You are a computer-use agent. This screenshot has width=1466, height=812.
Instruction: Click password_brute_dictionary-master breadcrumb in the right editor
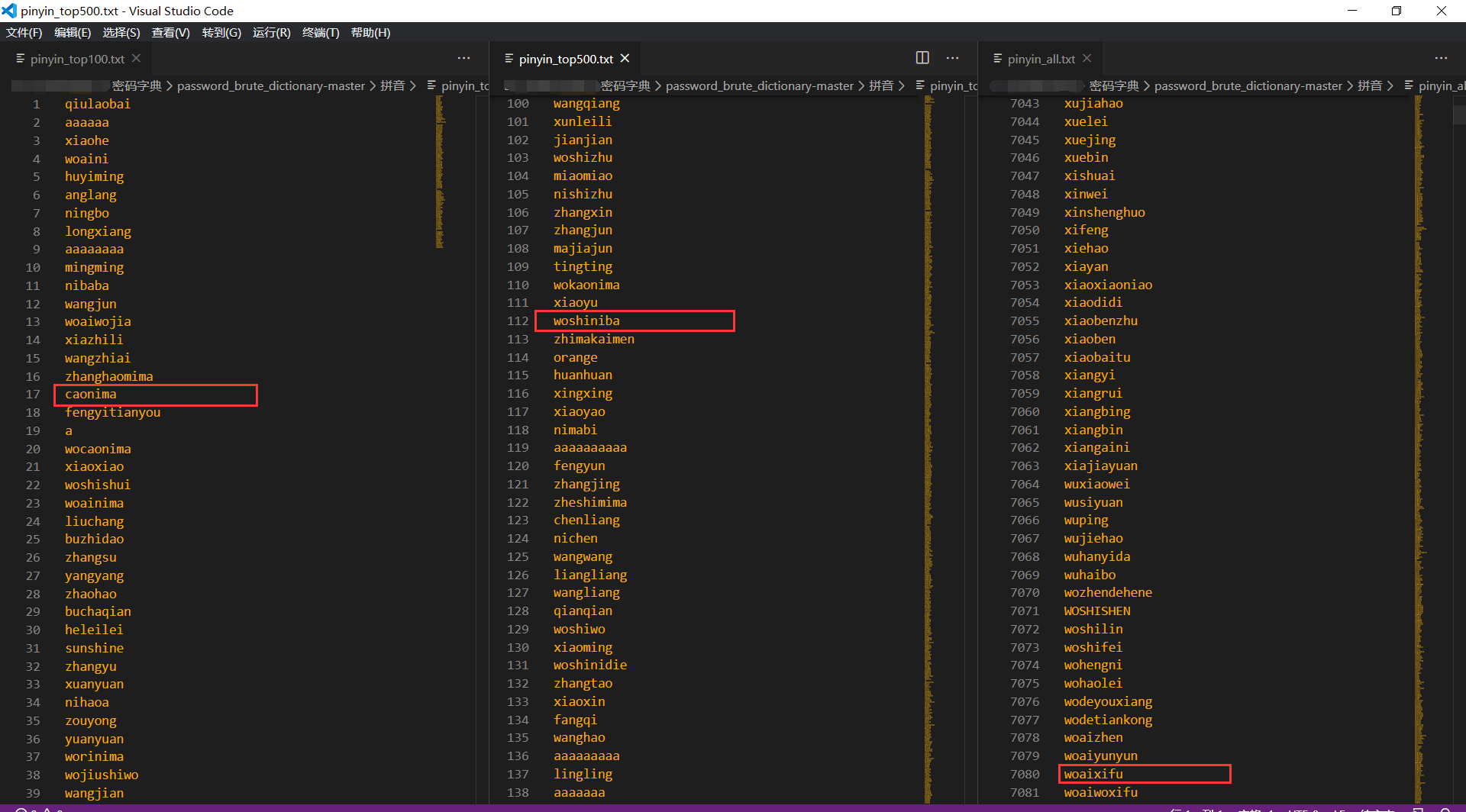1248,86
